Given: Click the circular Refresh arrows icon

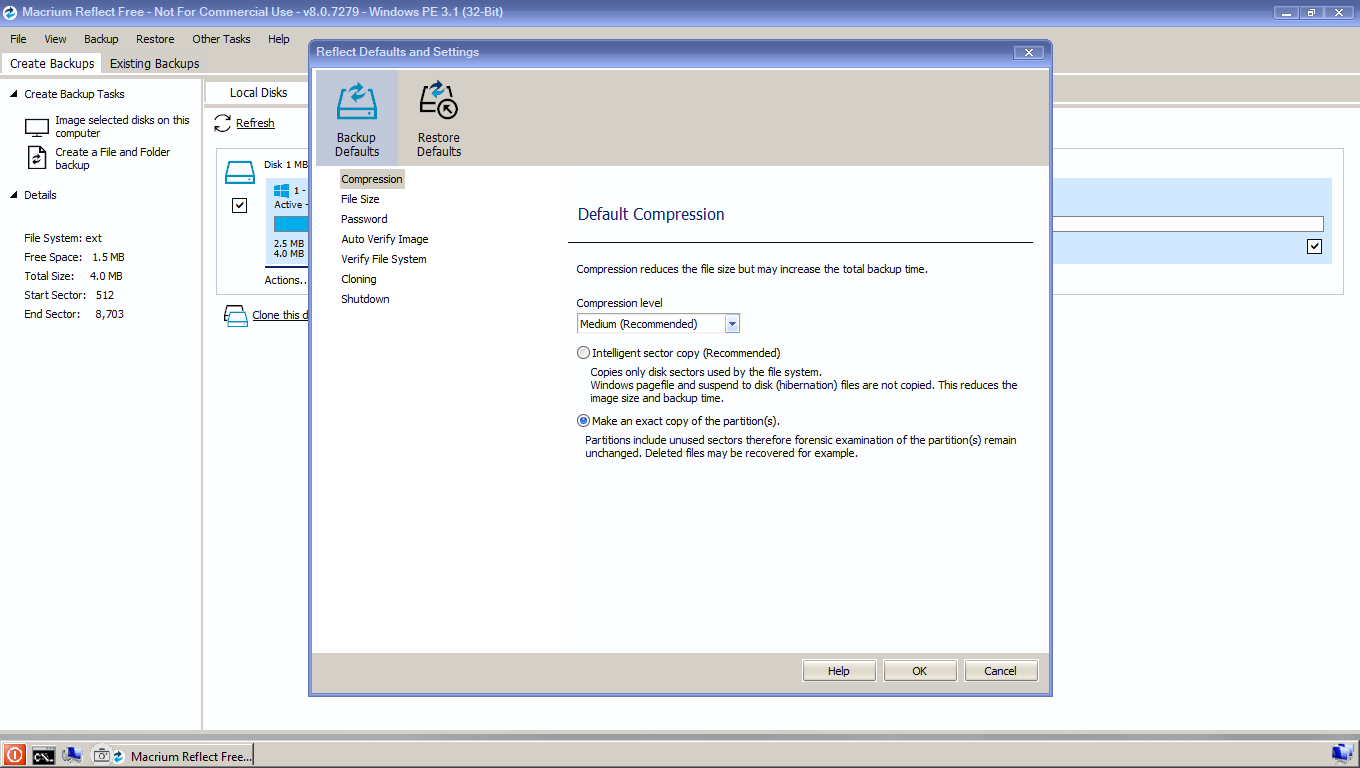Looking at the screenshot, I should (x=223, y=123).
